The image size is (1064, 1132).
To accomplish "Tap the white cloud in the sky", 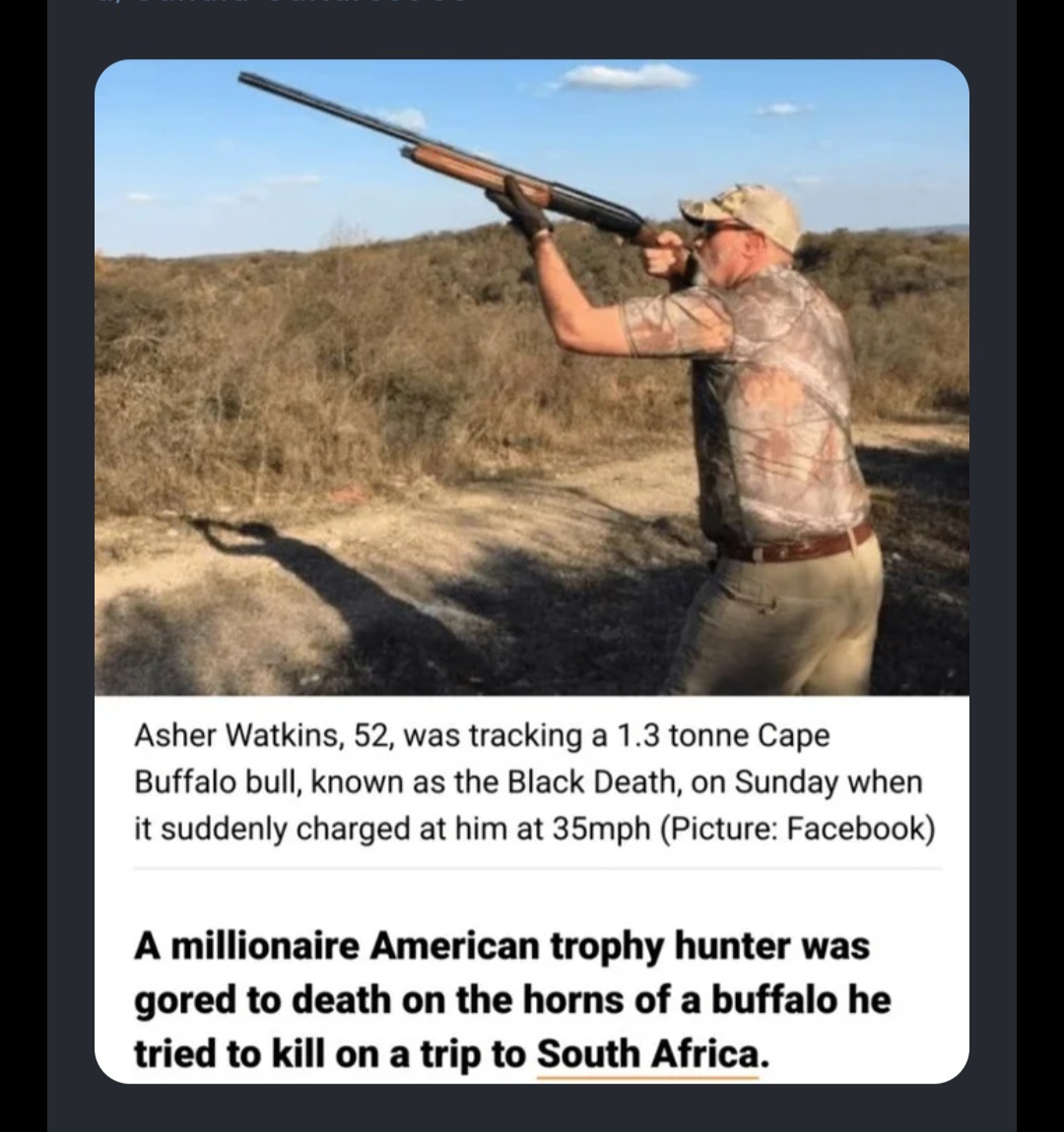I will (626, 77).
